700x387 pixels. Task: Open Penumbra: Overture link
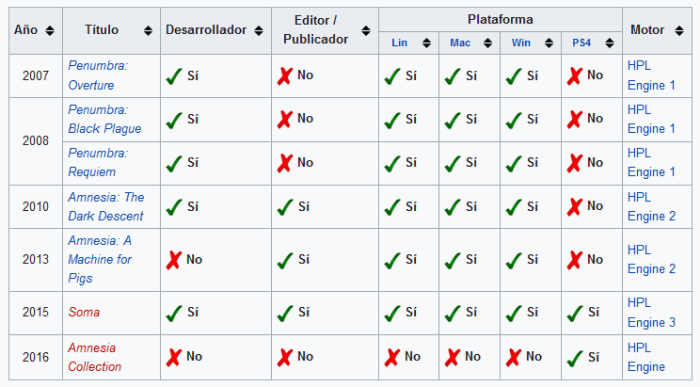pyautogui.click(x=98, y=75)
